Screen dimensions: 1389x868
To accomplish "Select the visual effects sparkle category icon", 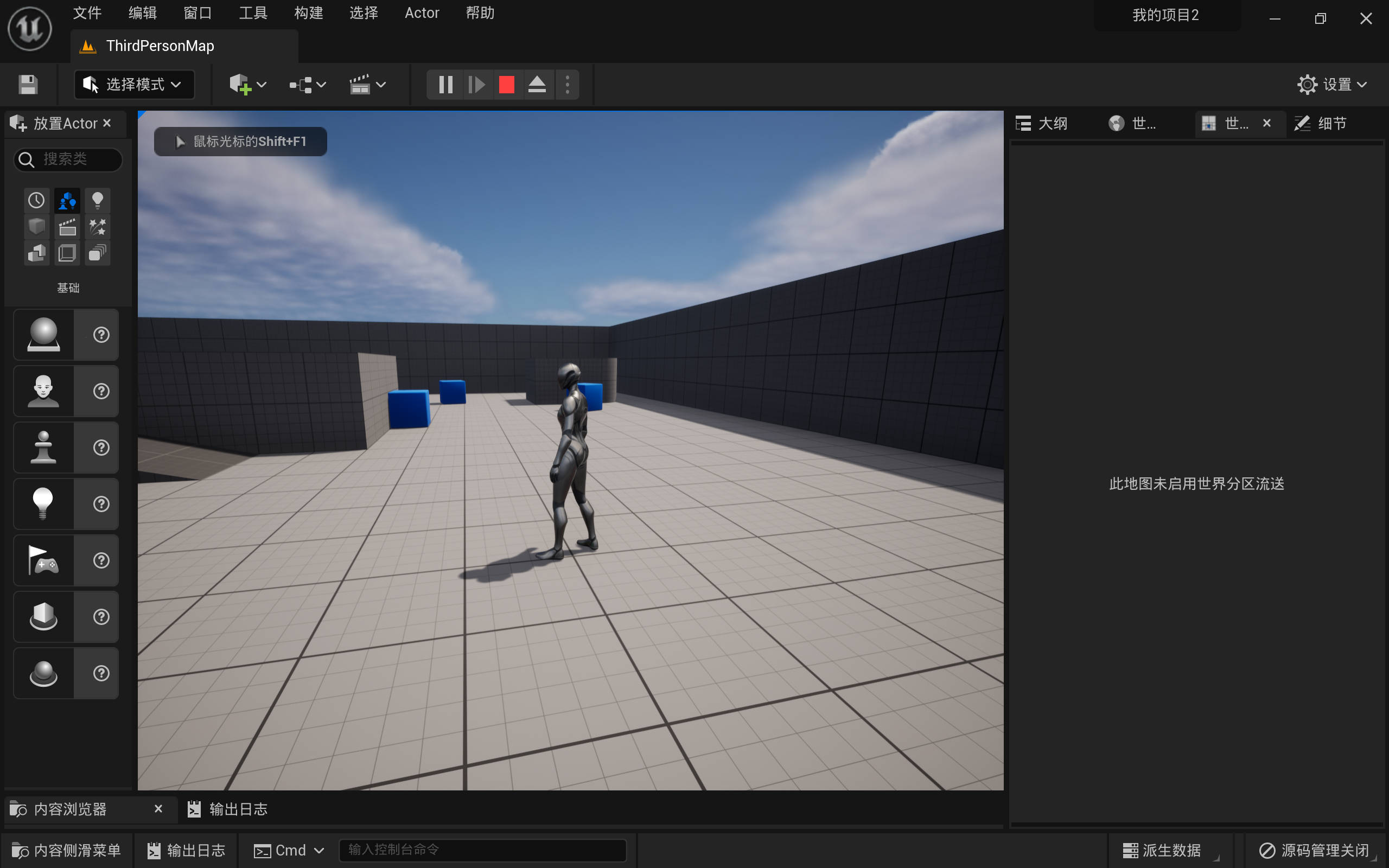I will [x=98, y=227].
